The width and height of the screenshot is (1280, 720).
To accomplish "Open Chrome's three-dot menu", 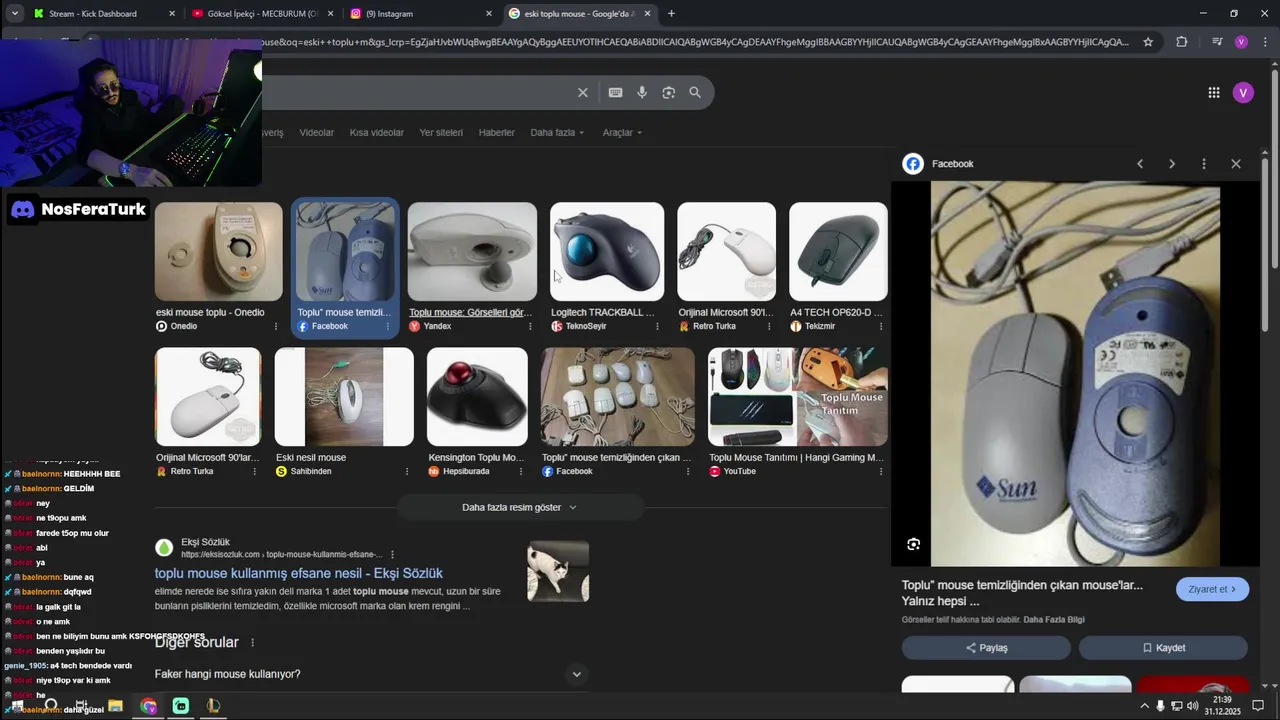I will (1263, 42).
